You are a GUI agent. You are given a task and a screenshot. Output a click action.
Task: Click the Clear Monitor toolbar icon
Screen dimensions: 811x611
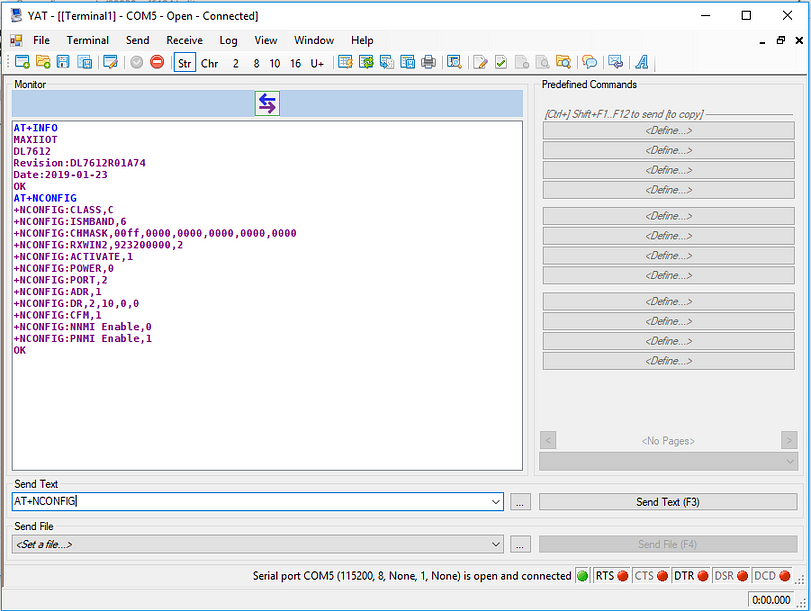345,63
